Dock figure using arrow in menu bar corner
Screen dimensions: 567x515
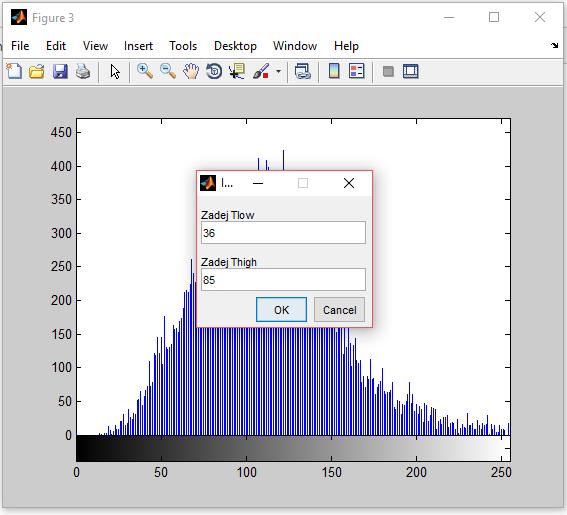pos(555,46)
